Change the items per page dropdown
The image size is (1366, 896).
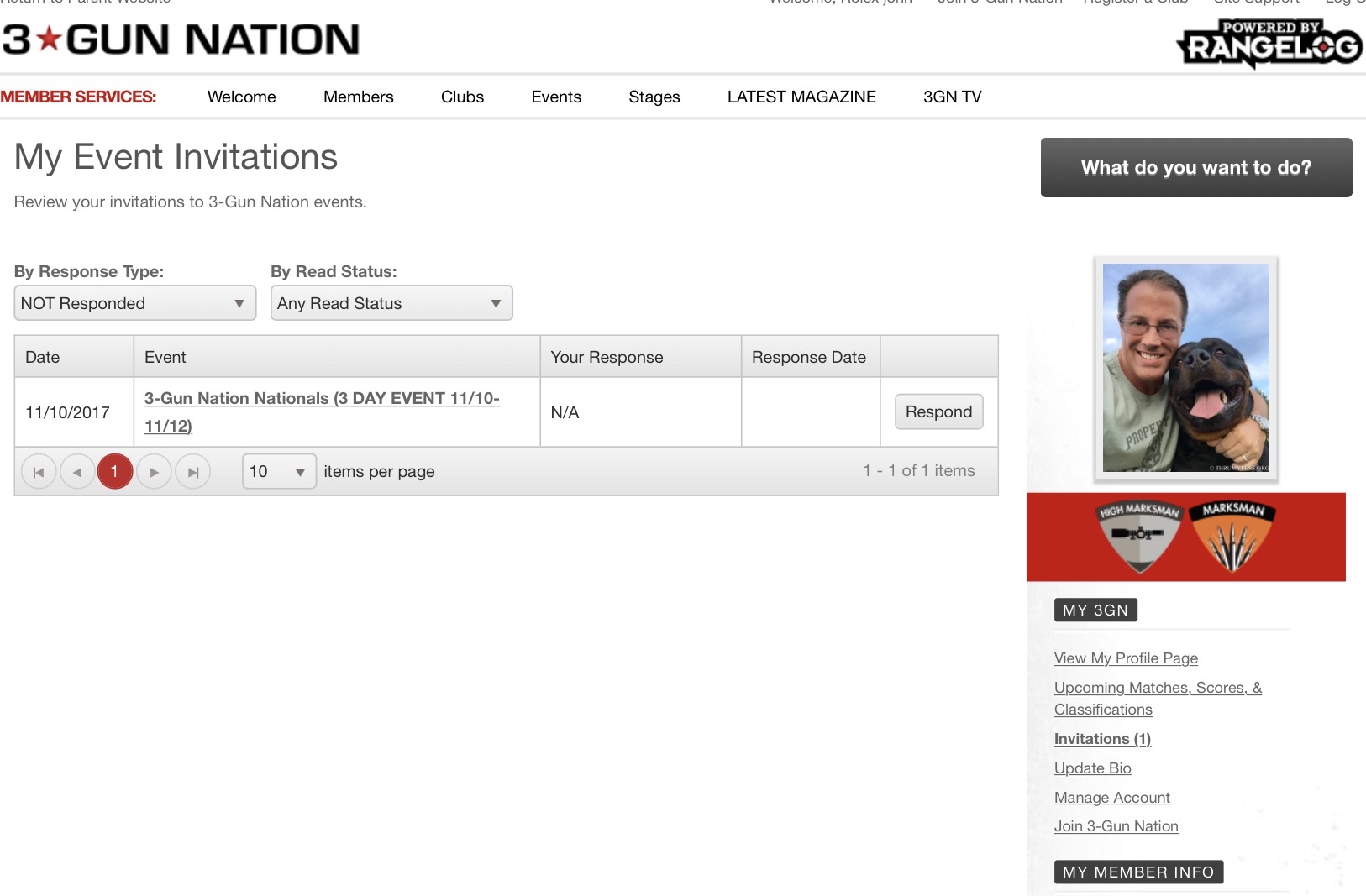[279, 472]
